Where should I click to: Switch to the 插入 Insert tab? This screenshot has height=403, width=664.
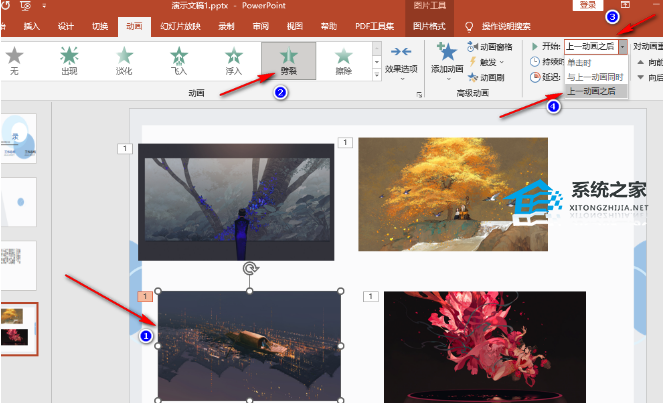[31, 26]
